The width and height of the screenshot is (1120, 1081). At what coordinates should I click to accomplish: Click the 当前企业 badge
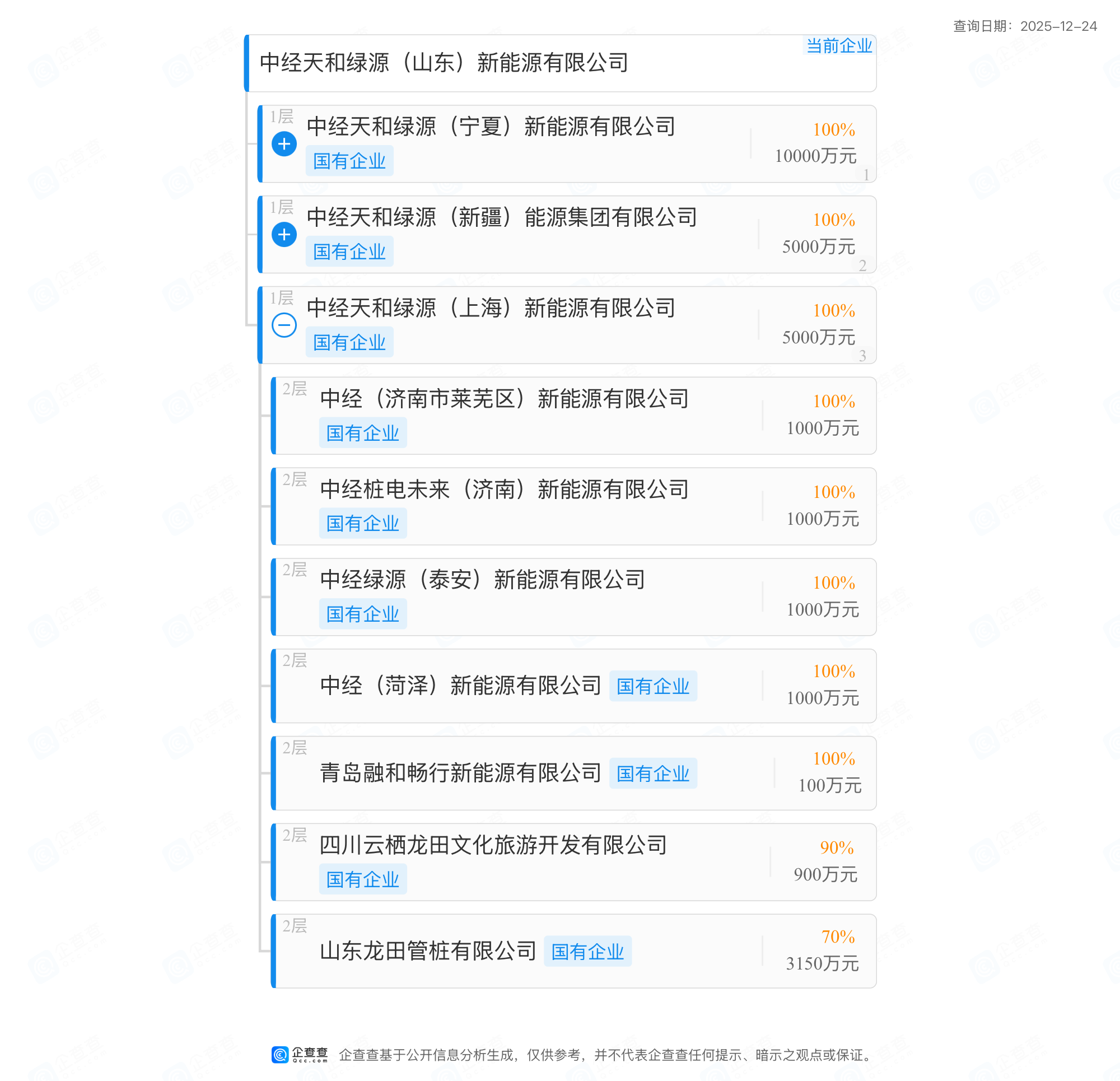tap(838, 46)
